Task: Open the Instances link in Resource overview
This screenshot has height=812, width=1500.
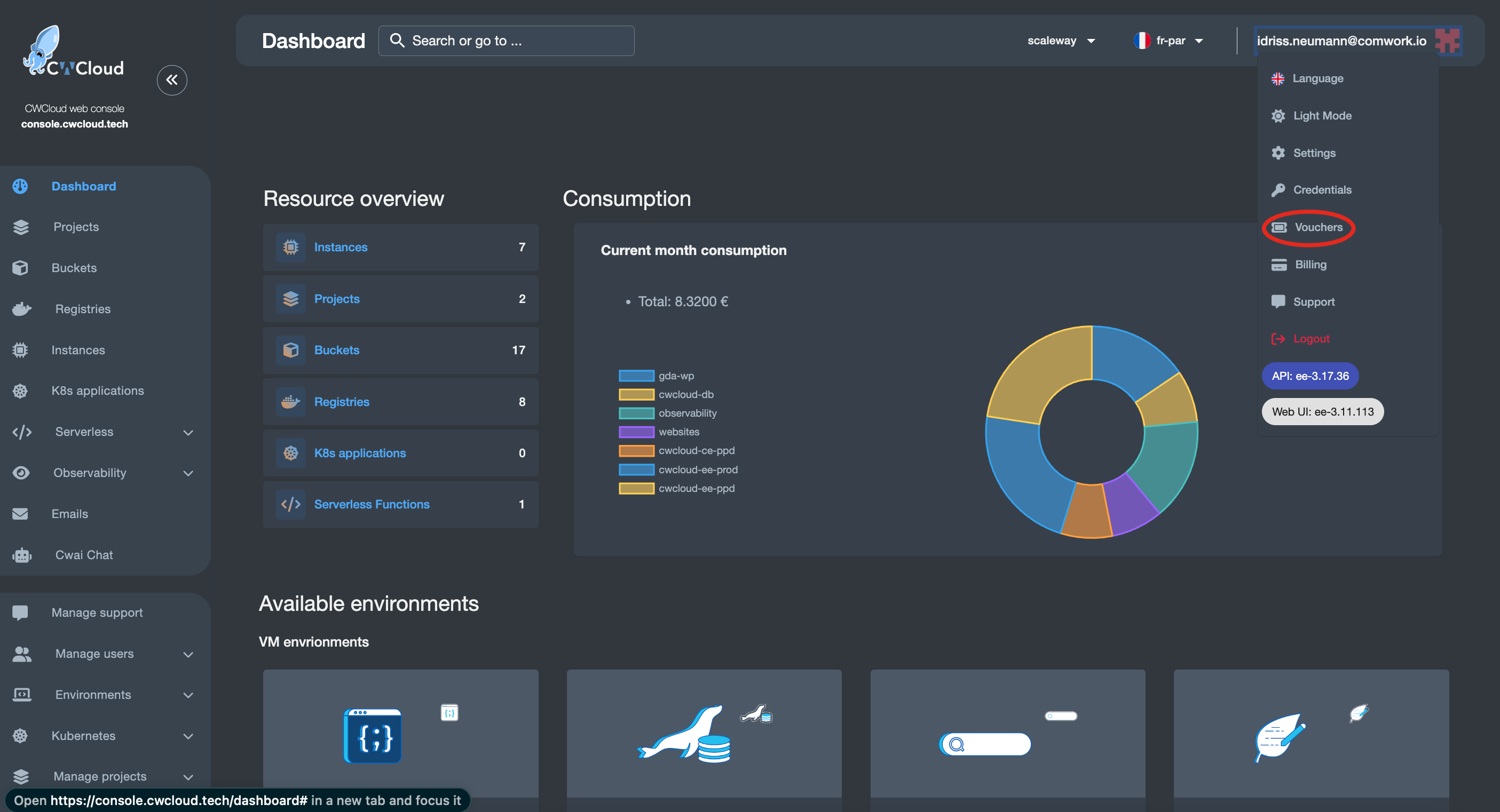Action: [x=341, y=248]
